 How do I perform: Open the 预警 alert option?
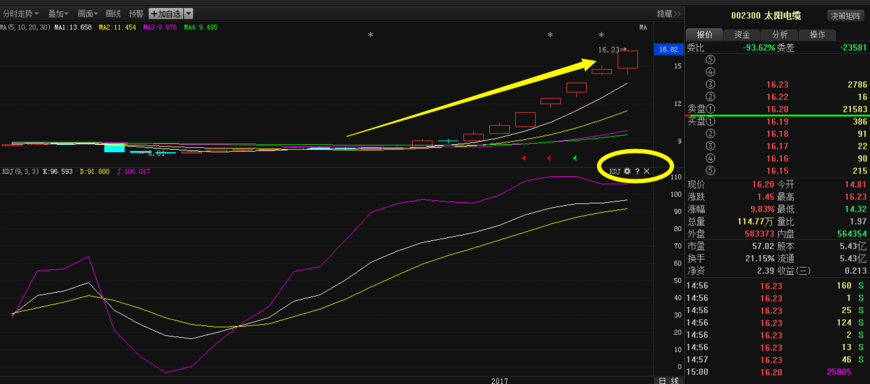(135, 13)
